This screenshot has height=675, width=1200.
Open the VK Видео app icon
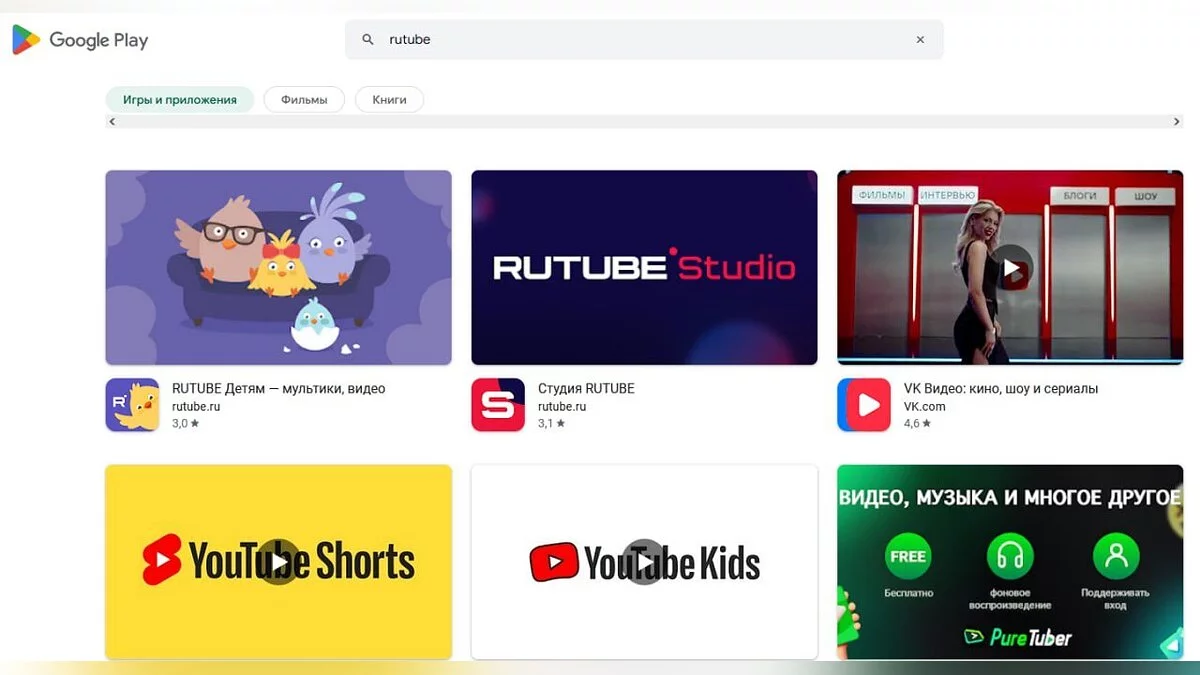tap(864, 405)
